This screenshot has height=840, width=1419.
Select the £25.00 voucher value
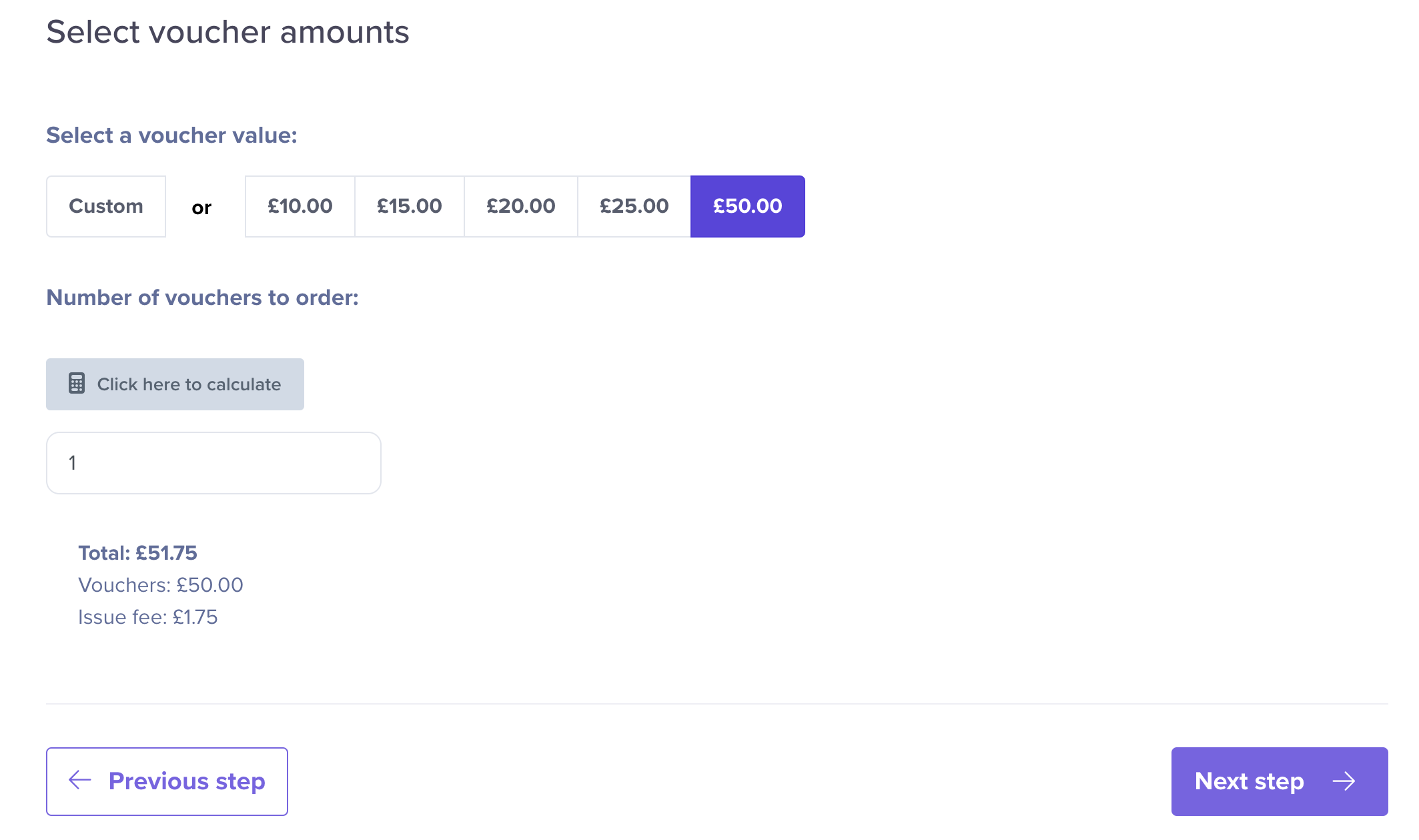click(x=634, y=206)
